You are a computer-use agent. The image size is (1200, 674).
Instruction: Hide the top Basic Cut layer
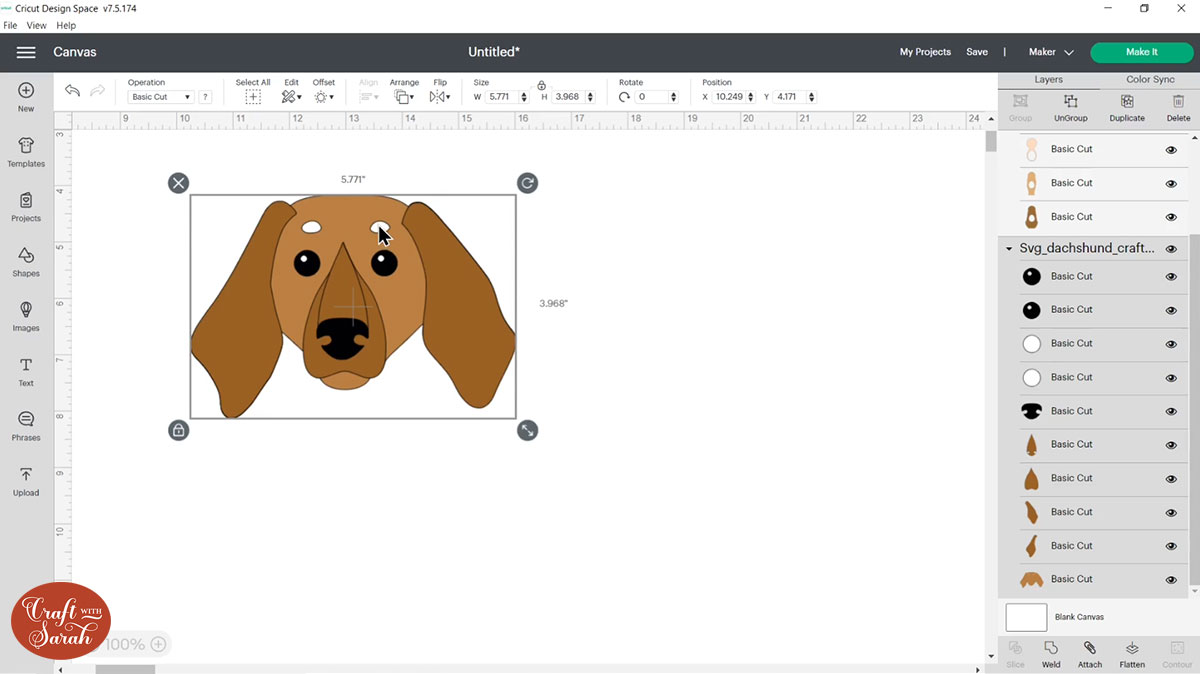[1170, 149]
